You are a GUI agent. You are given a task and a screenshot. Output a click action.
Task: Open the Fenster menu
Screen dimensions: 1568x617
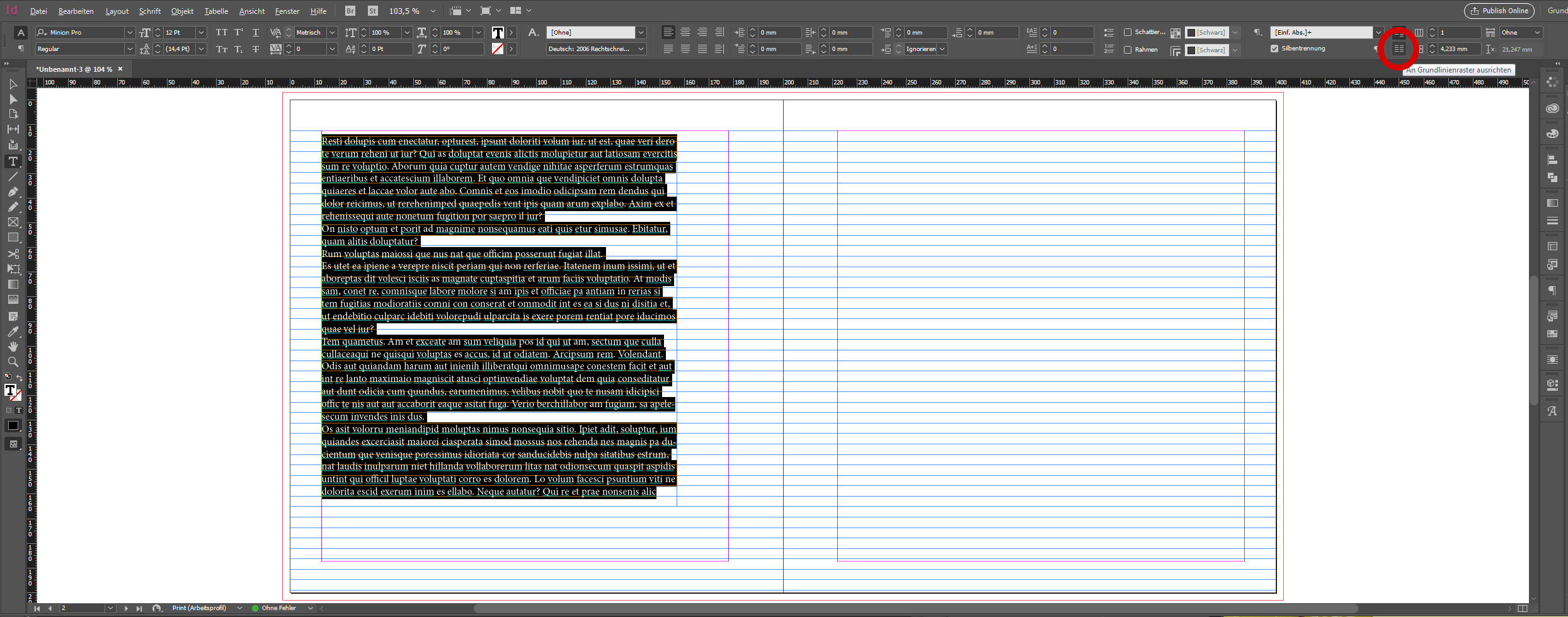pyautogui.click(x=287, y=11)
